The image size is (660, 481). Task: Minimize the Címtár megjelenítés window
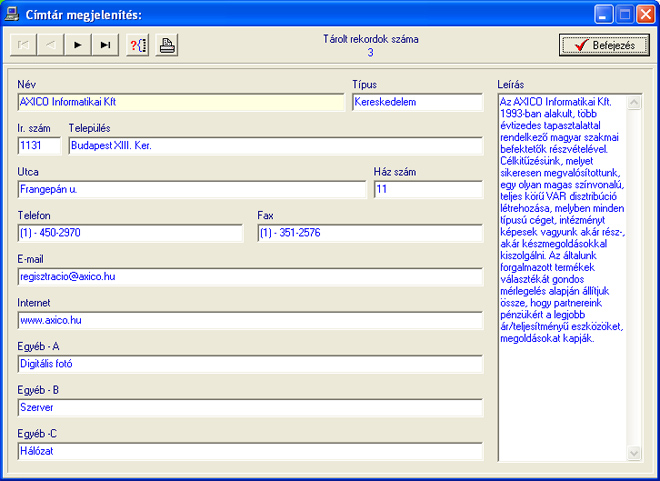tap(604, 14)
